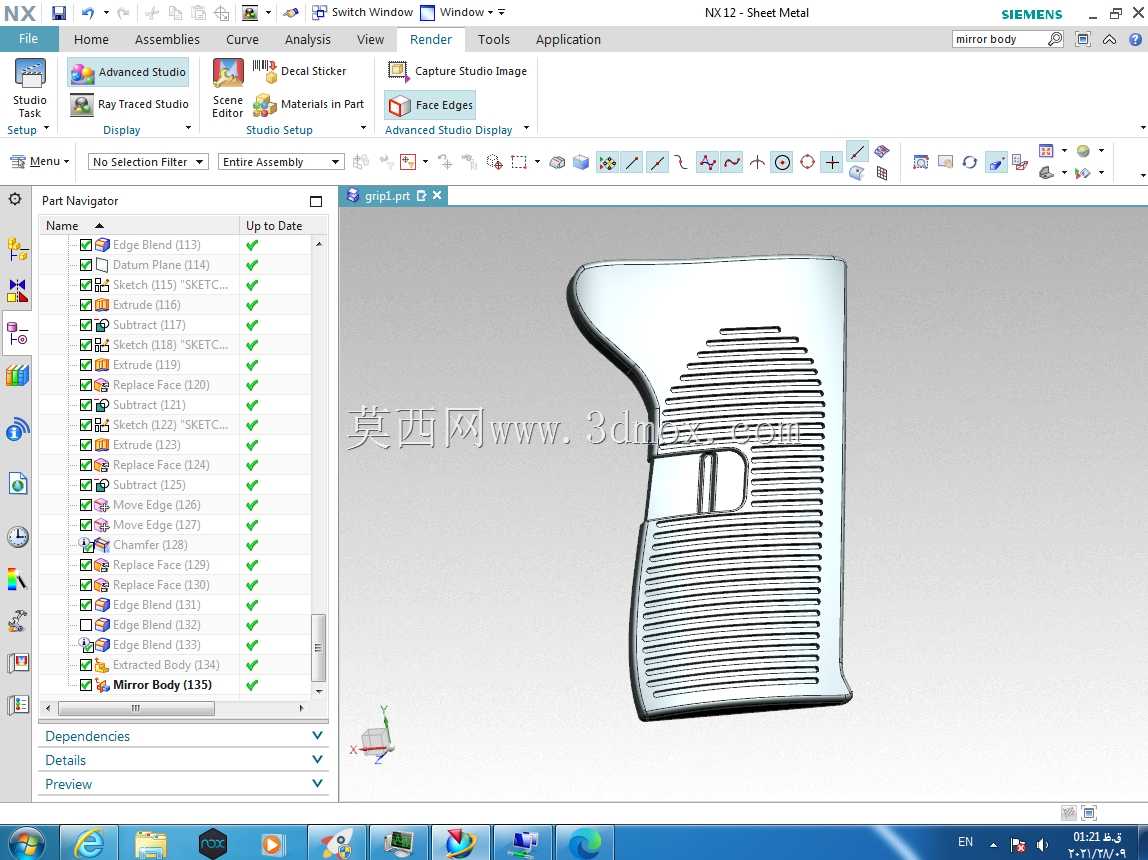This screenshot has height=860, width=1148.
Task: Toggle Extracted Body (134) checkbox
Action: [x=86, y=665]
